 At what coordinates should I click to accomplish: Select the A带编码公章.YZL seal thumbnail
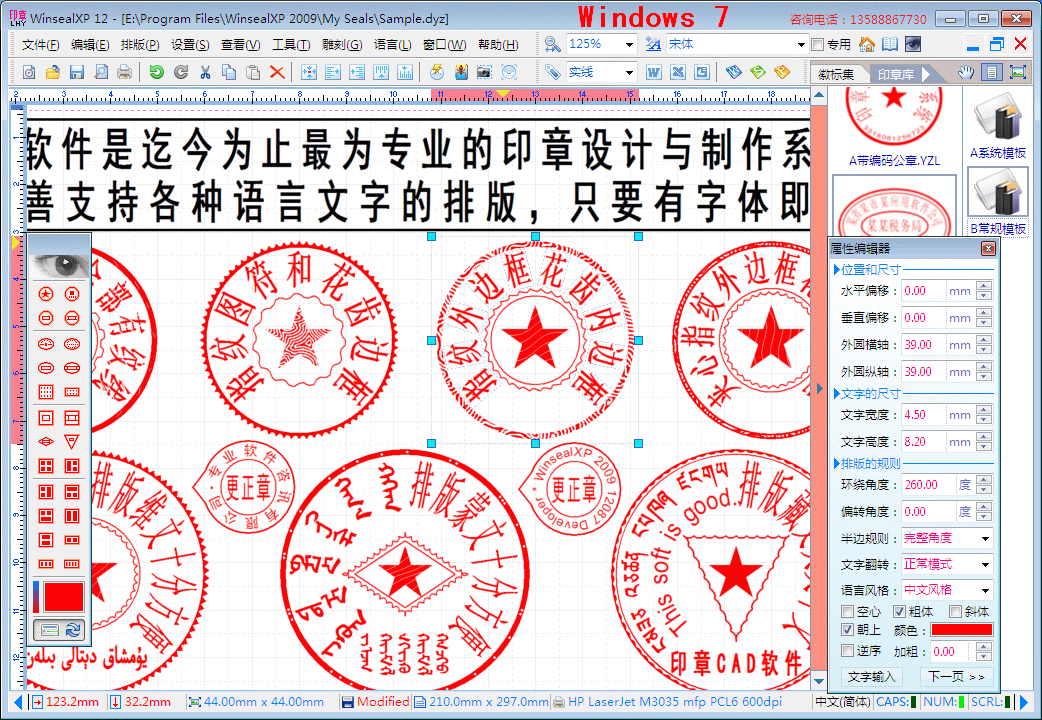(x=894, y=126)
